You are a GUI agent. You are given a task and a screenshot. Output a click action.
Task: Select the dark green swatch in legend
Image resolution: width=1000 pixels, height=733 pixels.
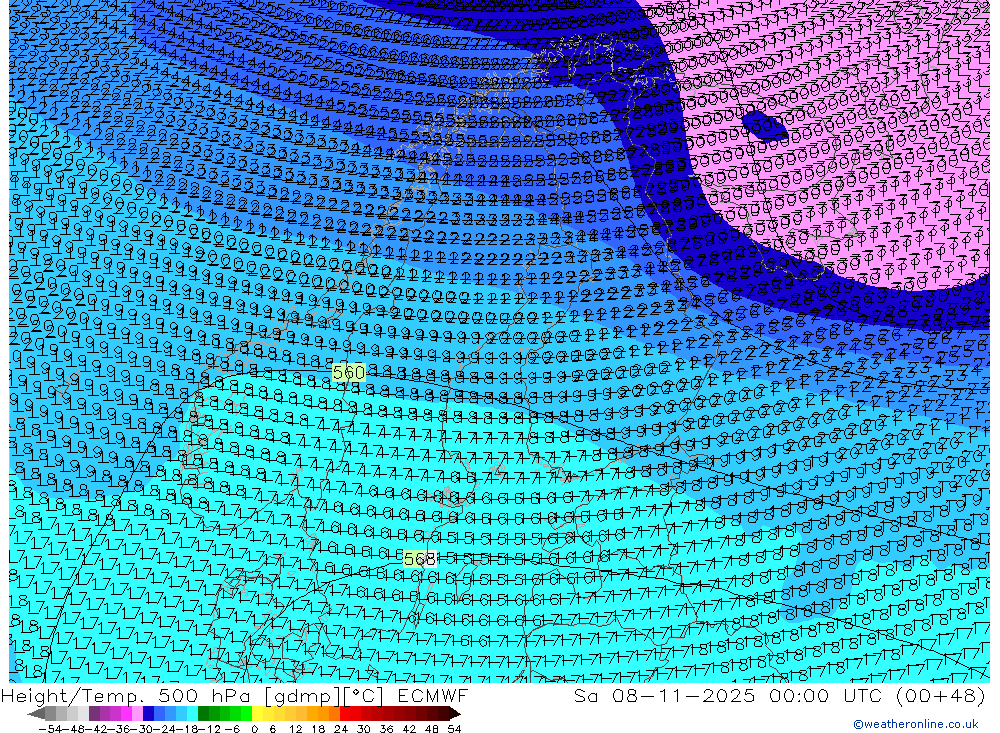coord(204,714)
